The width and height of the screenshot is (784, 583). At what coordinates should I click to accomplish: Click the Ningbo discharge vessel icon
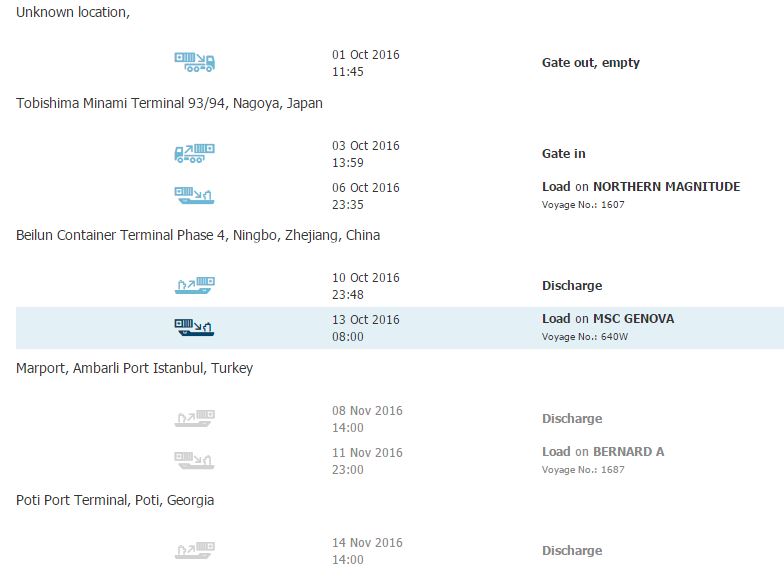coord(194,286)
